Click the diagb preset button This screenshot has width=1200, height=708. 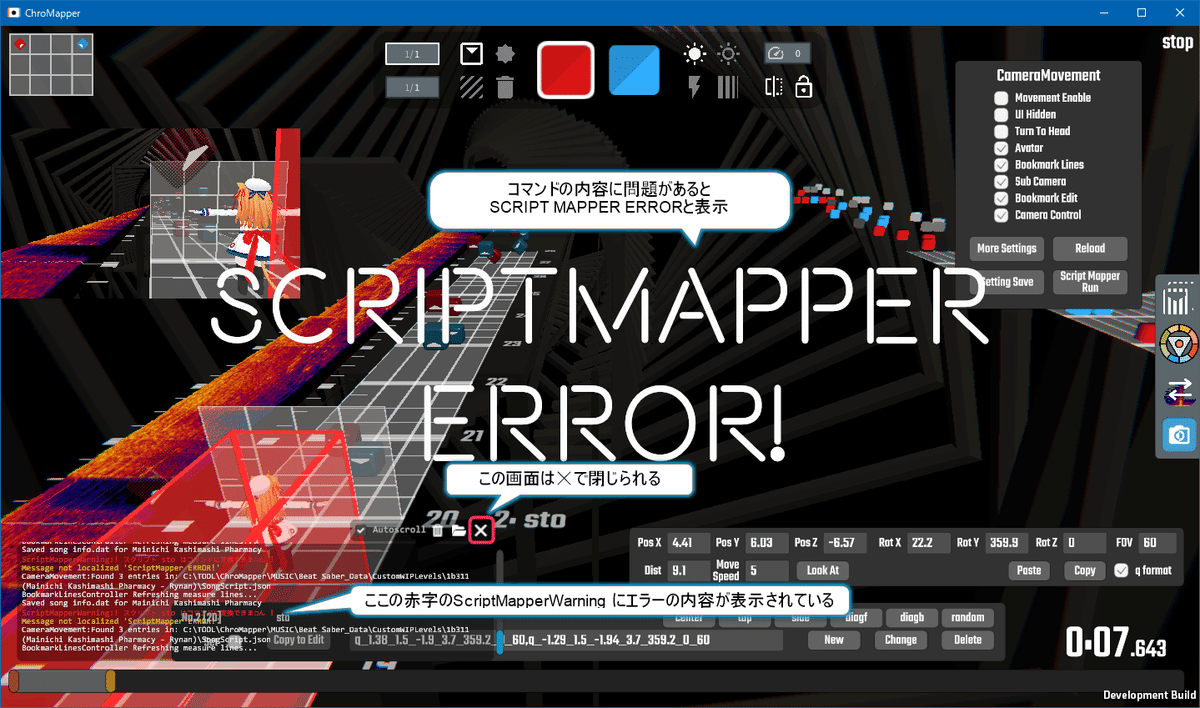[911, 617]
